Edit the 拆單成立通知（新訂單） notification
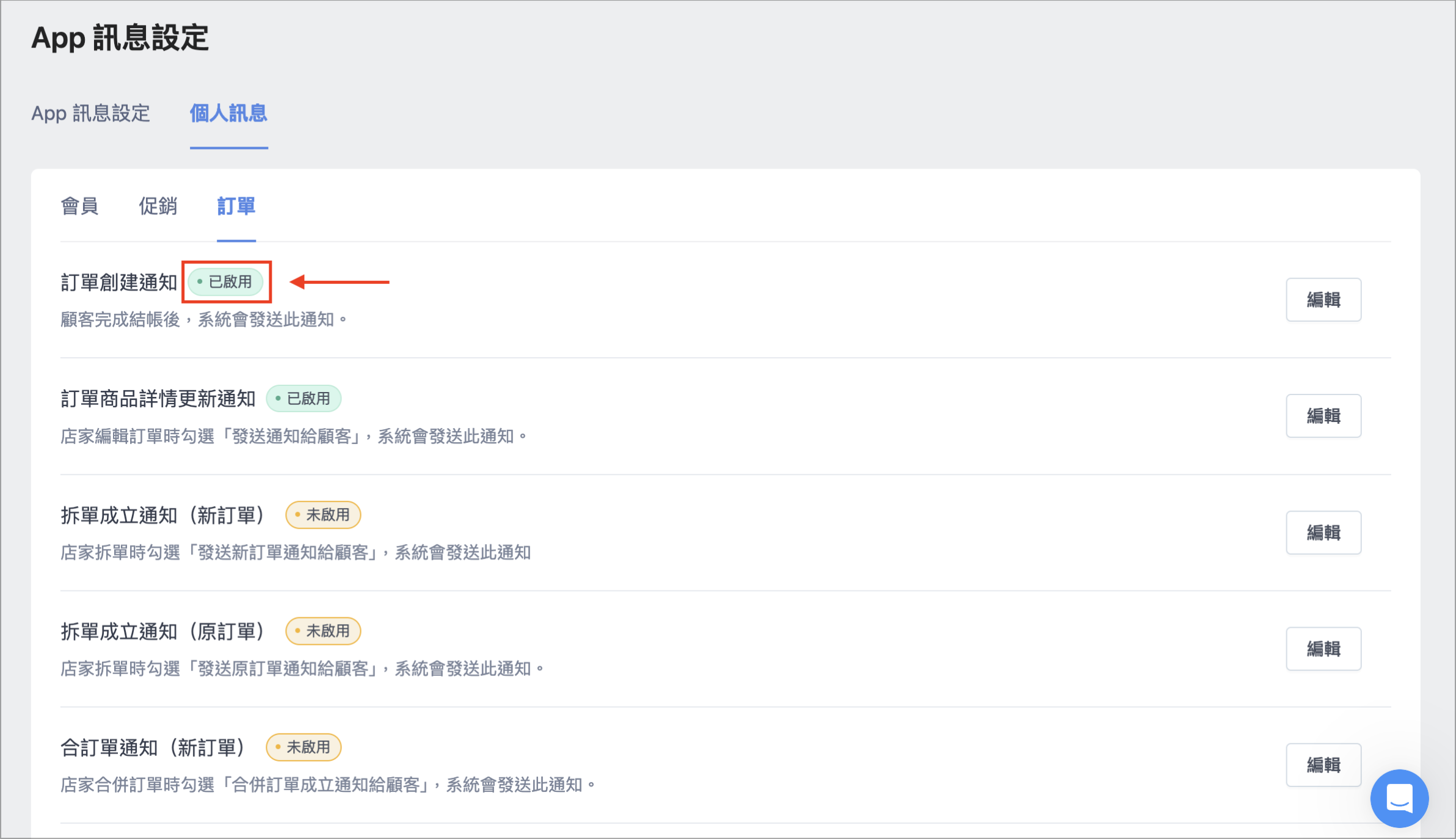Image resolution: width=1456 pixels, height=839 pixels. 1323,532
